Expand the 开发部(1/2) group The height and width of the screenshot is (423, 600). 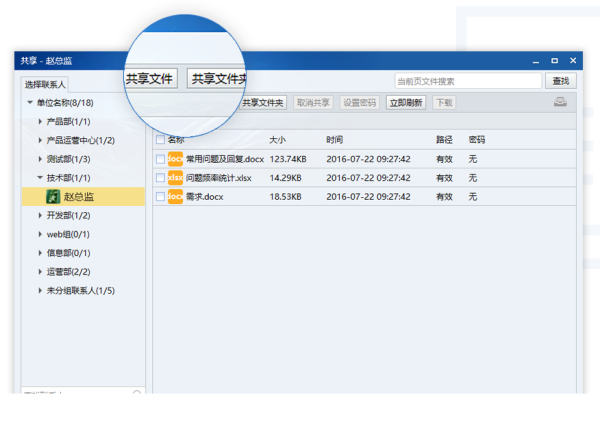[40, 215]
